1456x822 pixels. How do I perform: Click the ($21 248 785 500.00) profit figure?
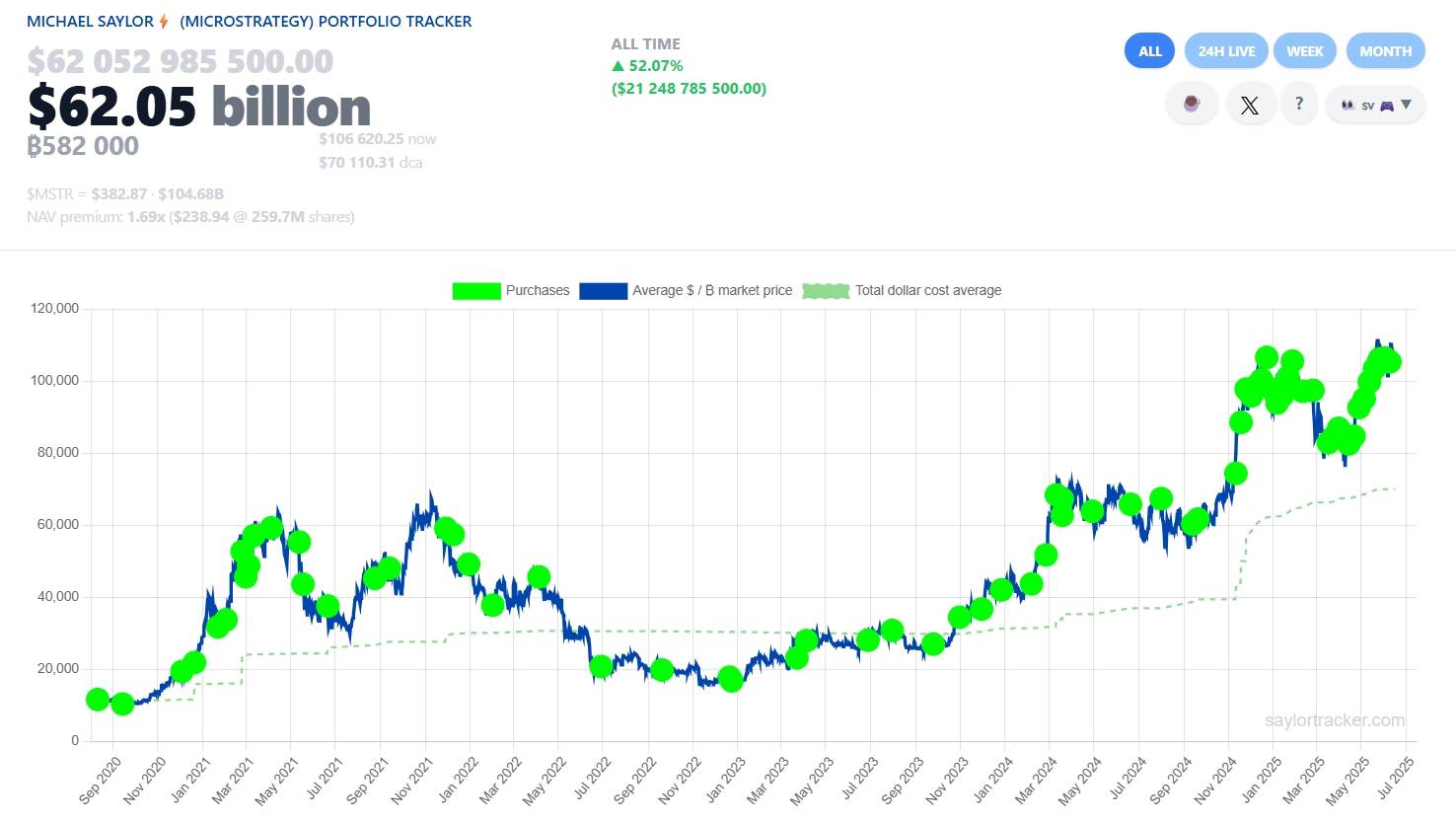689,89
